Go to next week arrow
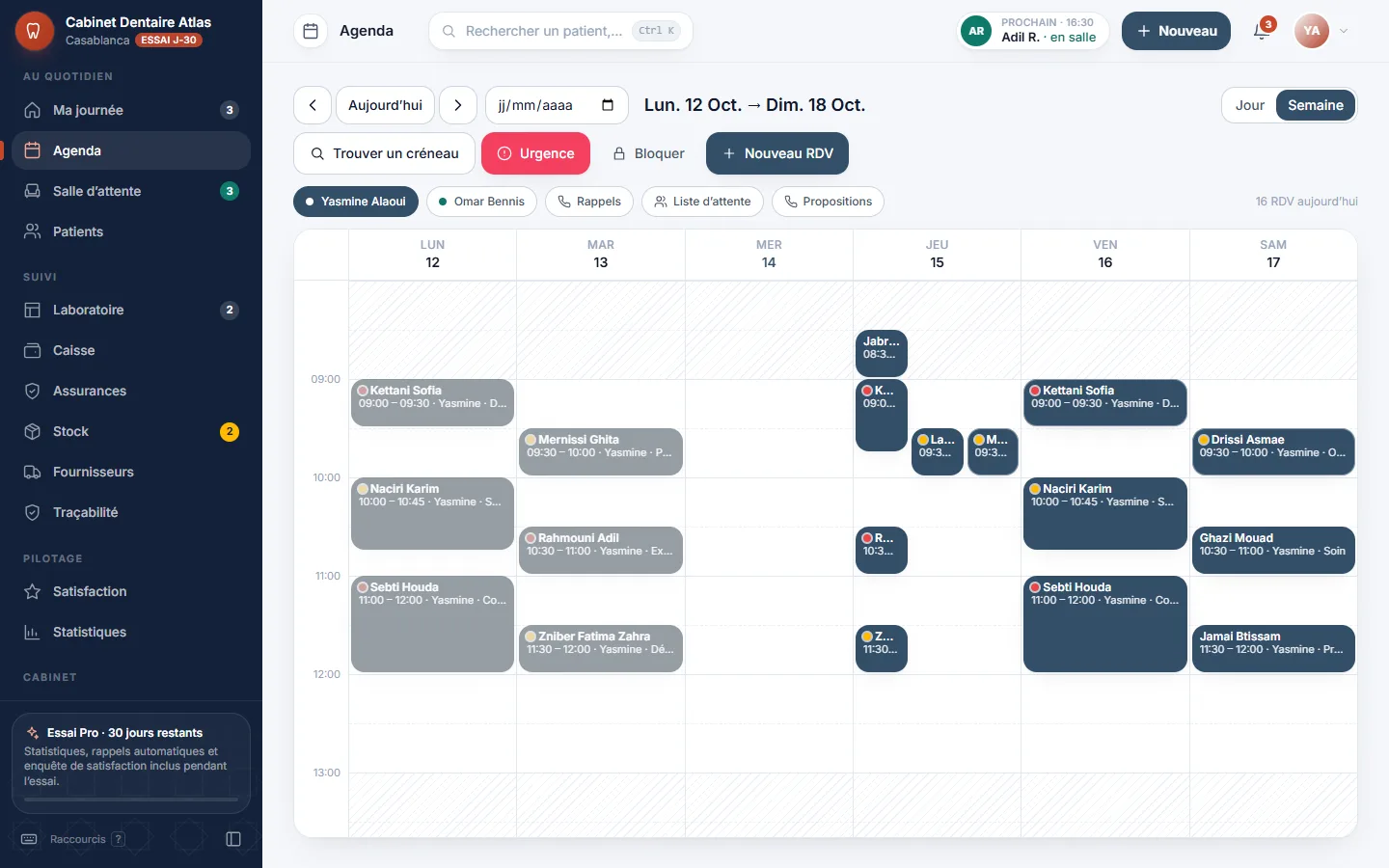This screenshot has width=1389, height=868. point(458,105)
